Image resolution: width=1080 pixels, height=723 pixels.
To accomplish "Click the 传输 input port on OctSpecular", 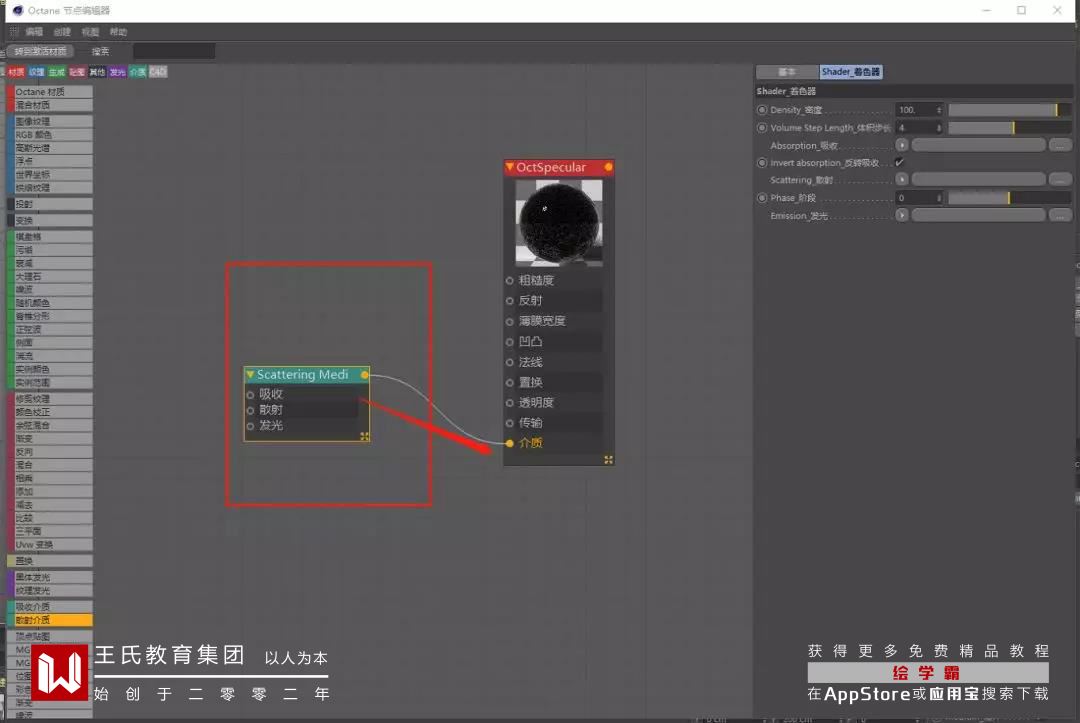I will pyautogui.click(x=510, y=423).
